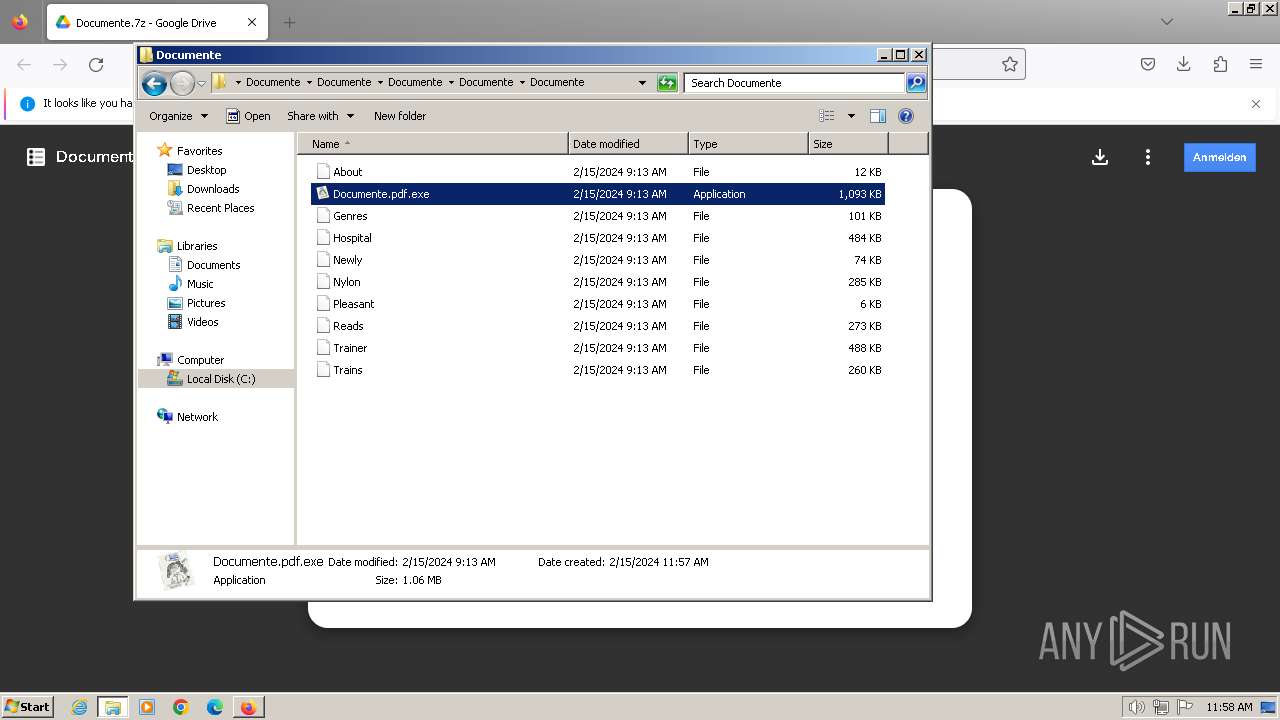This screenshot has width=1280, height=720.
Task: Open the Organize dropdown menu
Action: point(178,116)
